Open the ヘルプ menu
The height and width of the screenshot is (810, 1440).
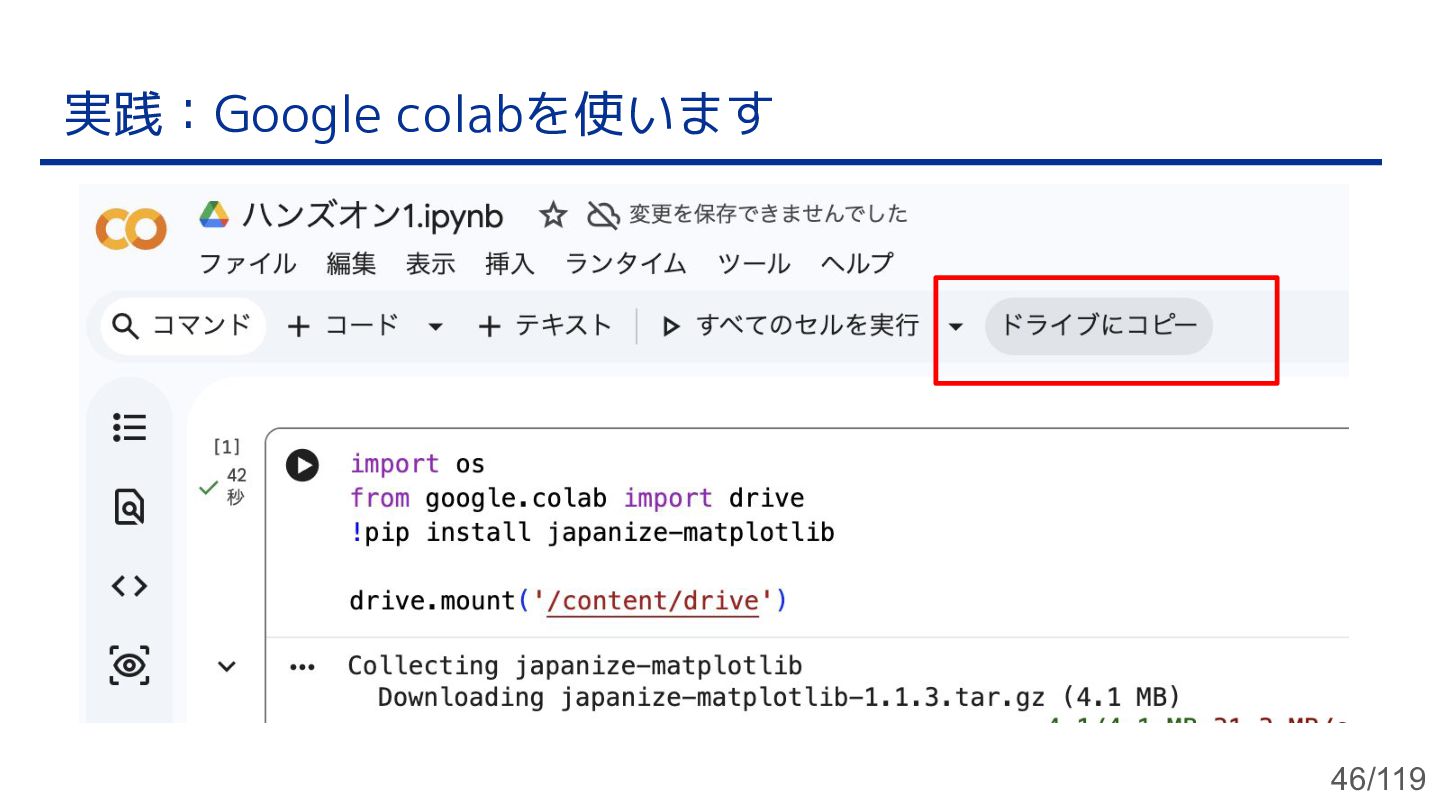tap(857, 264)
